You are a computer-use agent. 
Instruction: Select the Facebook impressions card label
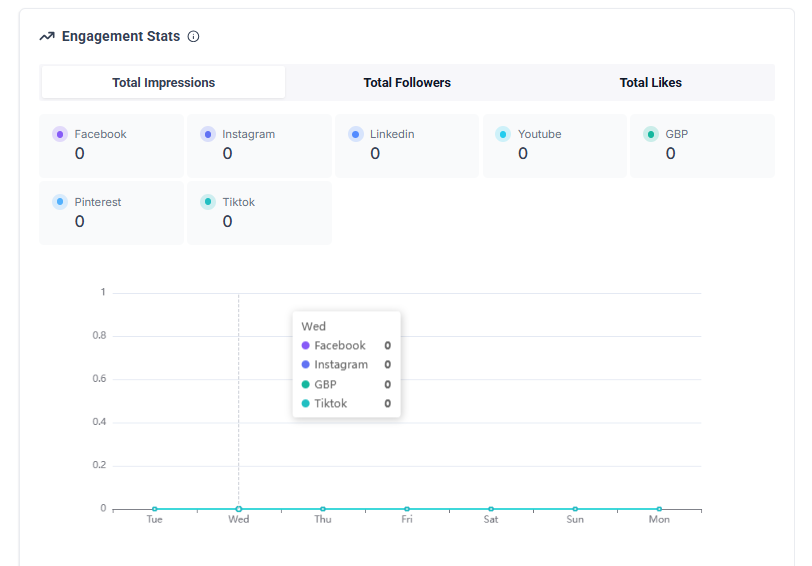(100, 134)
